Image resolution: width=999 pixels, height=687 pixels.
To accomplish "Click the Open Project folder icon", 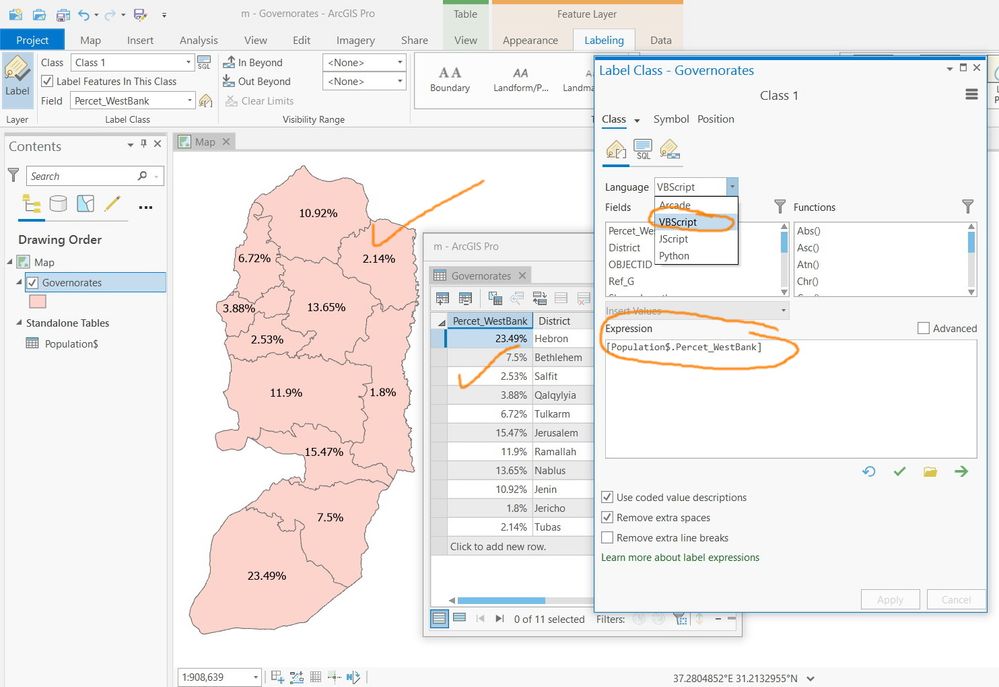I will (39, 13).
